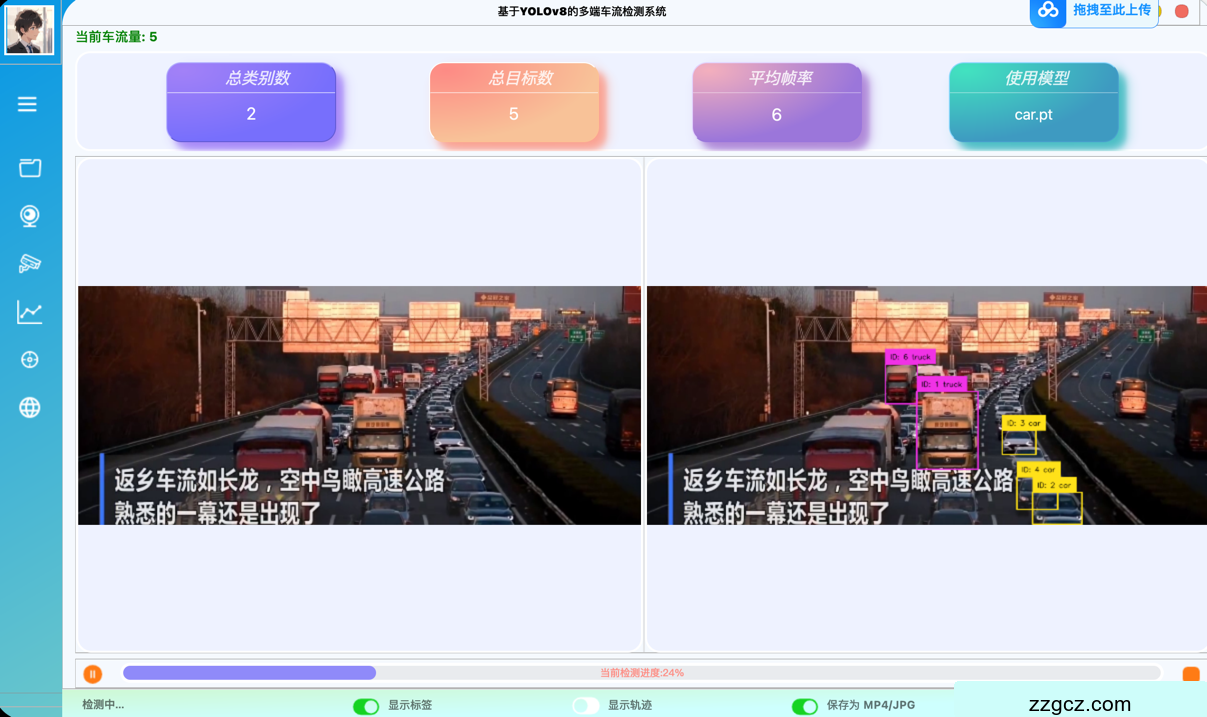Select the webcam input icon
This screenshot has width=1207, height=717.
30,217
